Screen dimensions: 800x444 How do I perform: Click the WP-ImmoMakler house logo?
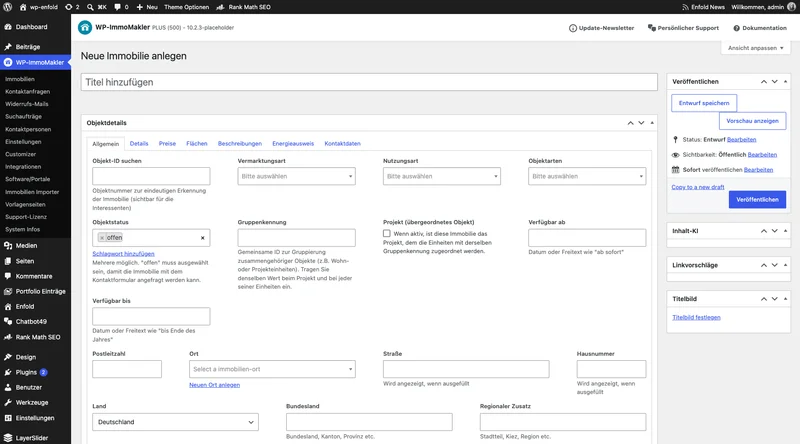click(85, 28)
